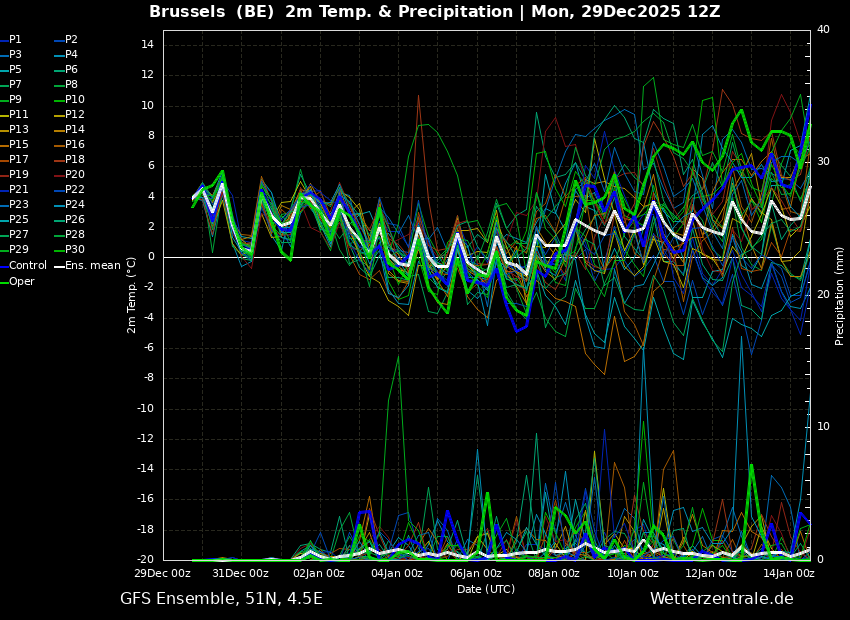Click the 29Dec 00z axis label
The image size is (850, 620).
tap(163, 573)
